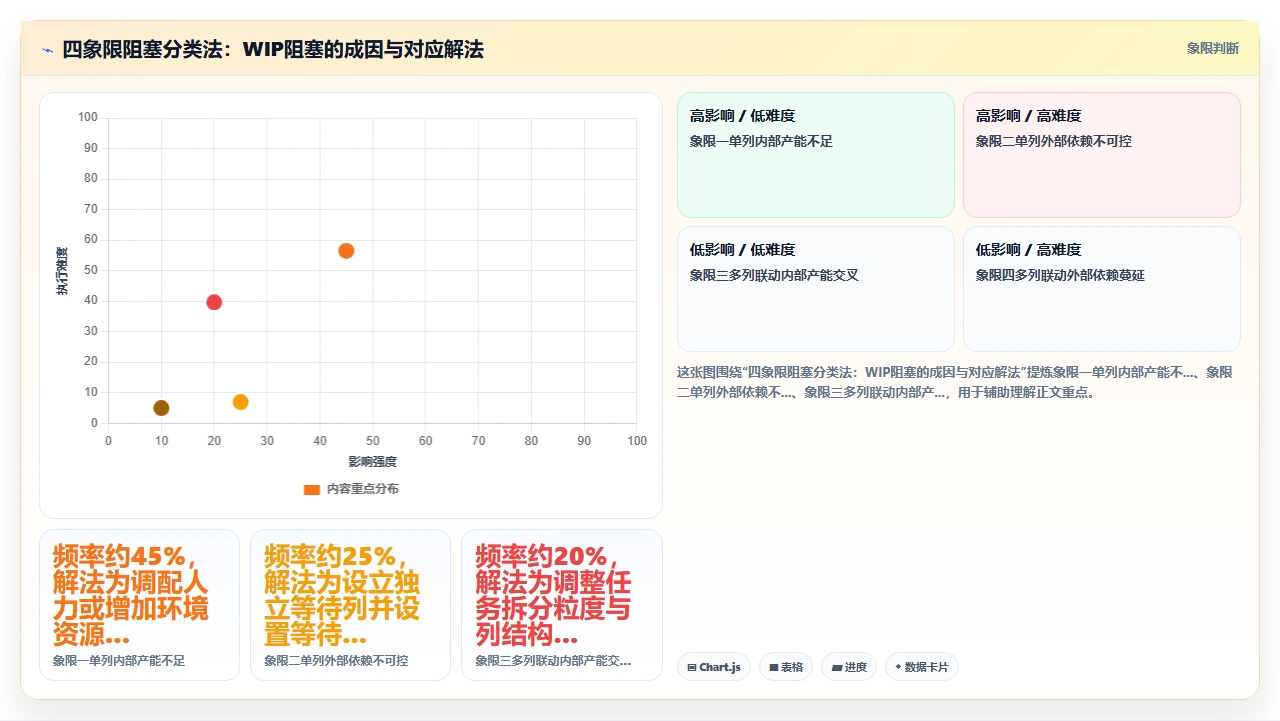Click the caption 象限二单列外部依赖不可控 under 25% card
Viewport: 1280px width, 721px height.
(336, 661)
